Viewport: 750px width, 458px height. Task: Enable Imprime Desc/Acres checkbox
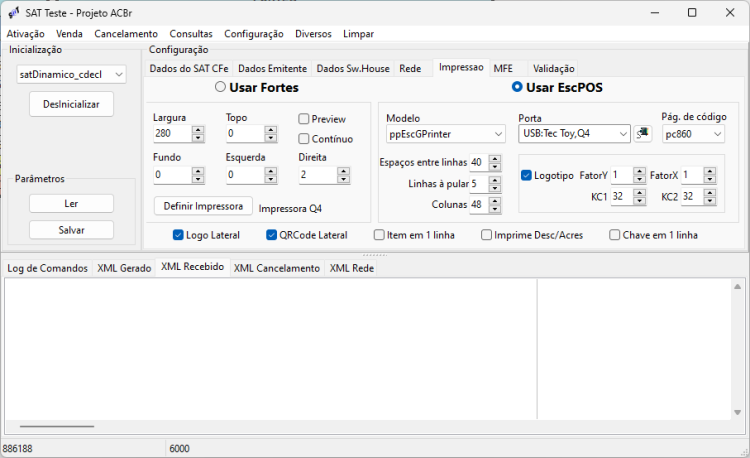[486, 235]
